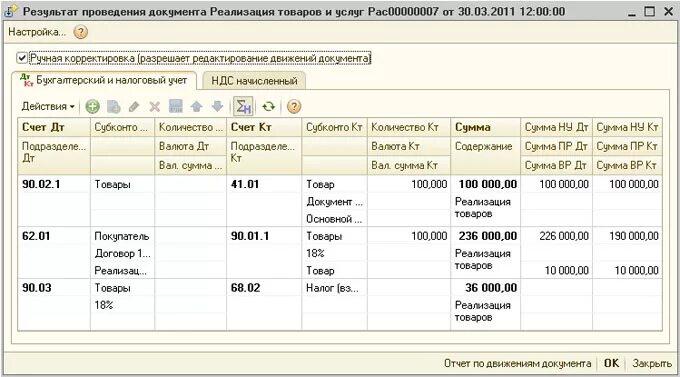
Task: Select the Сумма НУ Кт value 190 000,00
Action: click(x=627, y=236)
